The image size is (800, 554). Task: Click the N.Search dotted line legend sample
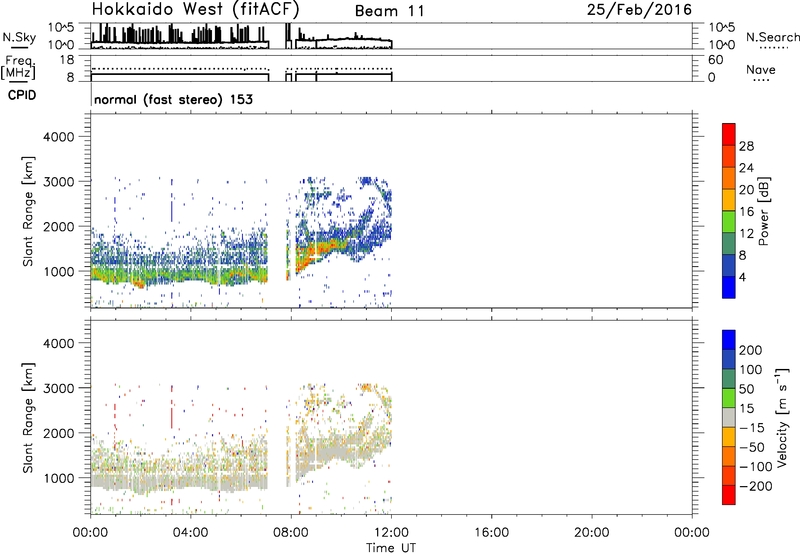pyautogui.click(x=773, y=48)
